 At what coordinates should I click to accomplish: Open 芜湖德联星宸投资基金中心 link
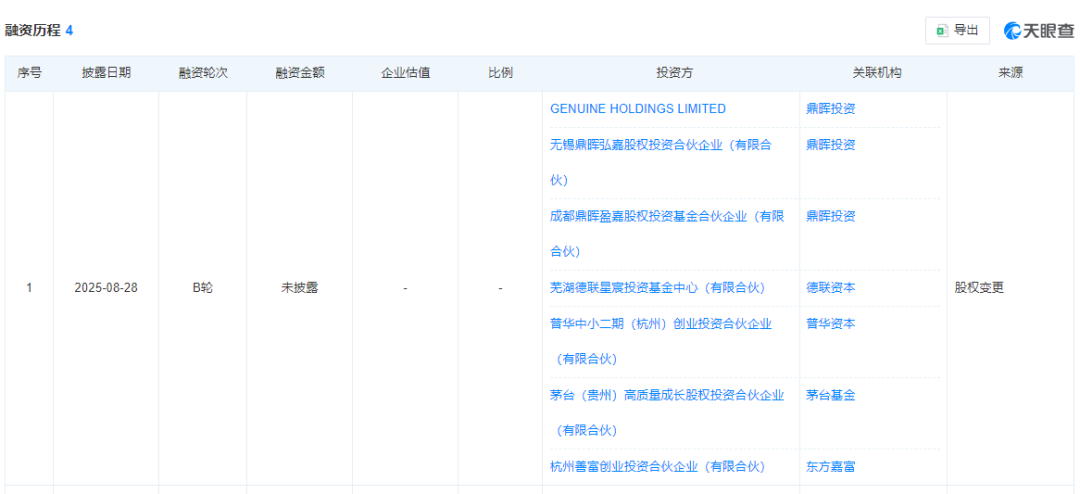(x=658, y=288)
